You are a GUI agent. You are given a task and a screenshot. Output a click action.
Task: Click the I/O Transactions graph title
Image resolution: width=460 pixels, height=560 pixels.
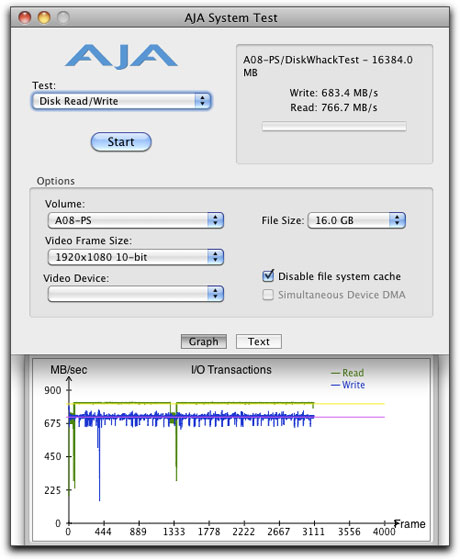point(231,370)
